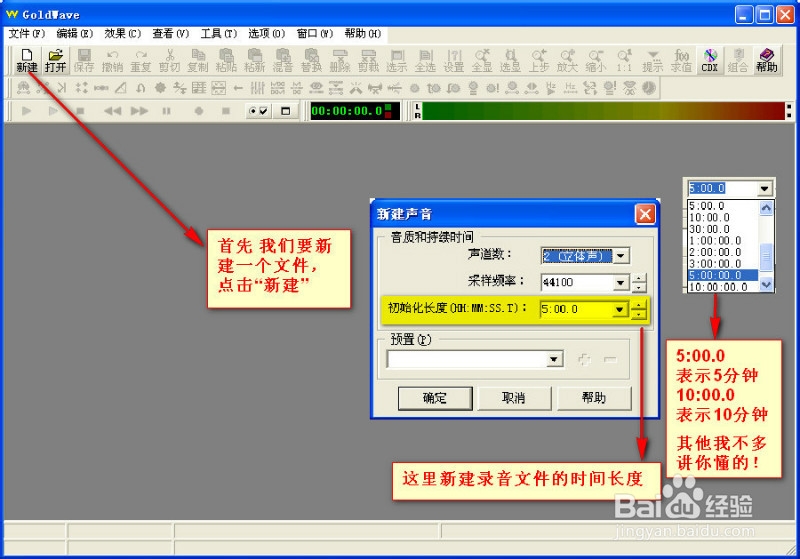Click the 确定 (OK) button

point(435,398)
